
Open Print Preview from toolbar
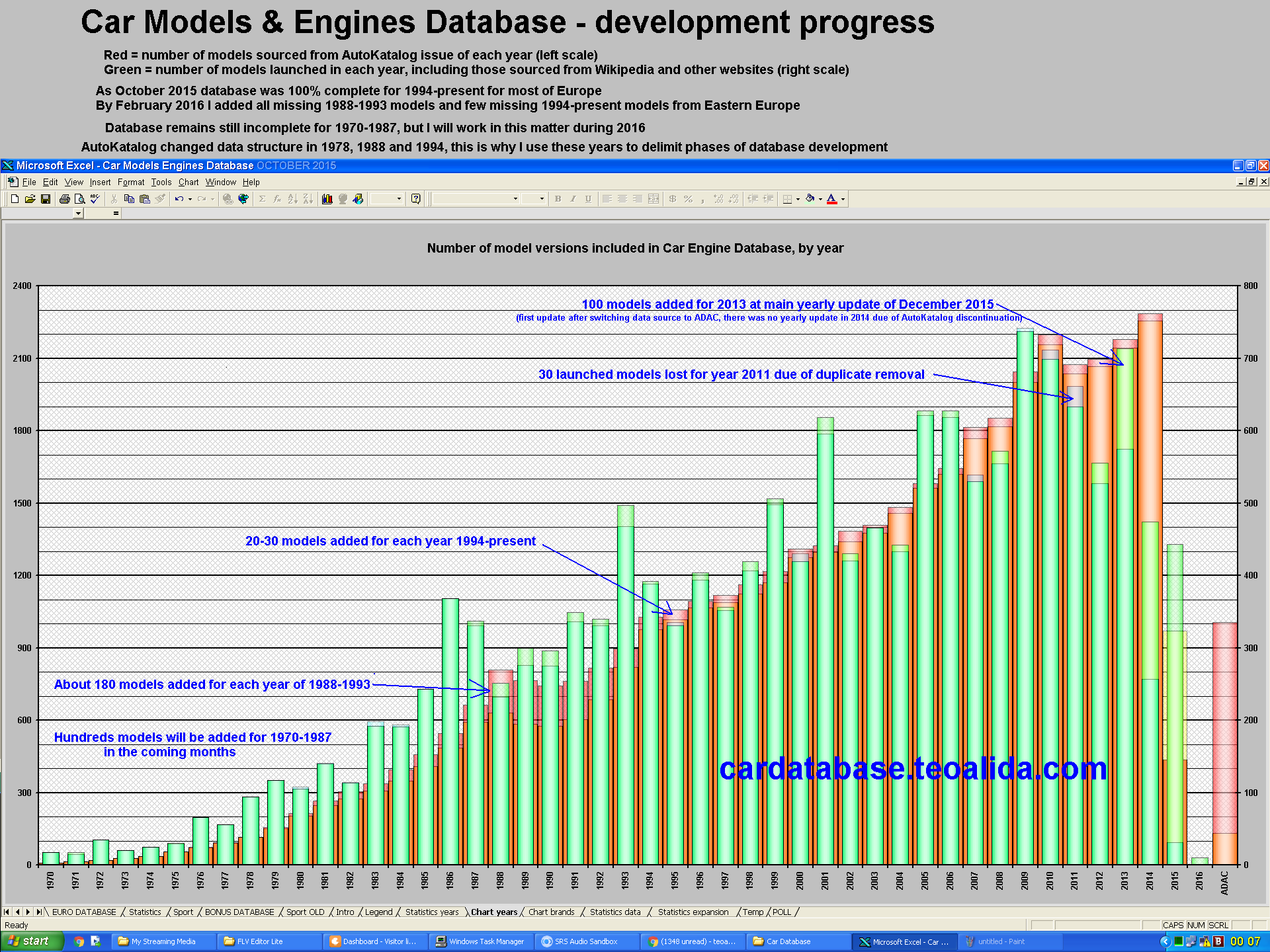[x=79, y=199]
